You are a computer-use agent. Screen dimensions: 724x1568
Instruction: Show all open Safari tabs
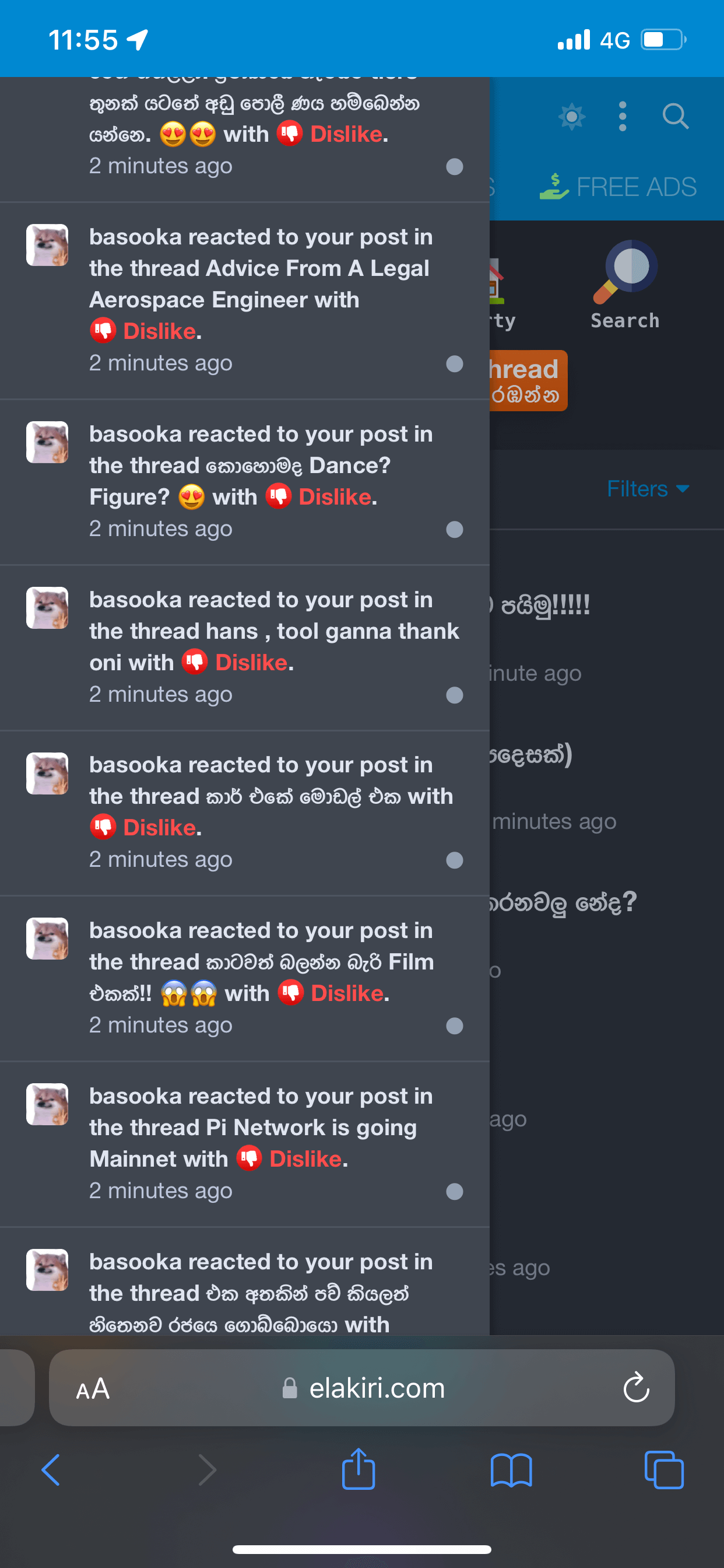tap(664, 1471)
